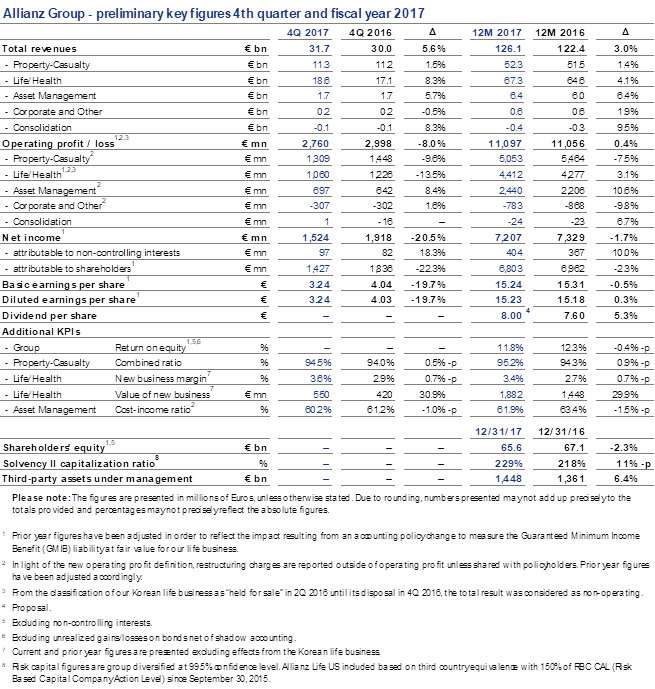
Task: Click Solvency II ratio value 229%
Action: coord(511,464)
